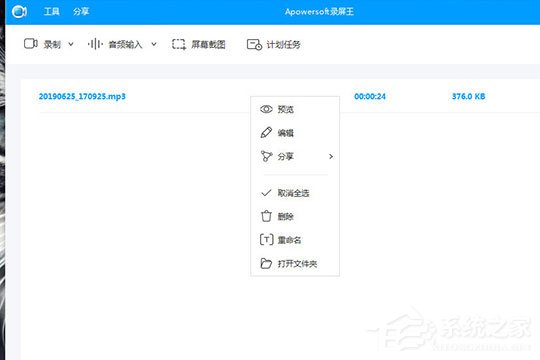Viewport: 540px width, 360px height.
Task: Click the scheduled task icon
Action: click(254, 44)
